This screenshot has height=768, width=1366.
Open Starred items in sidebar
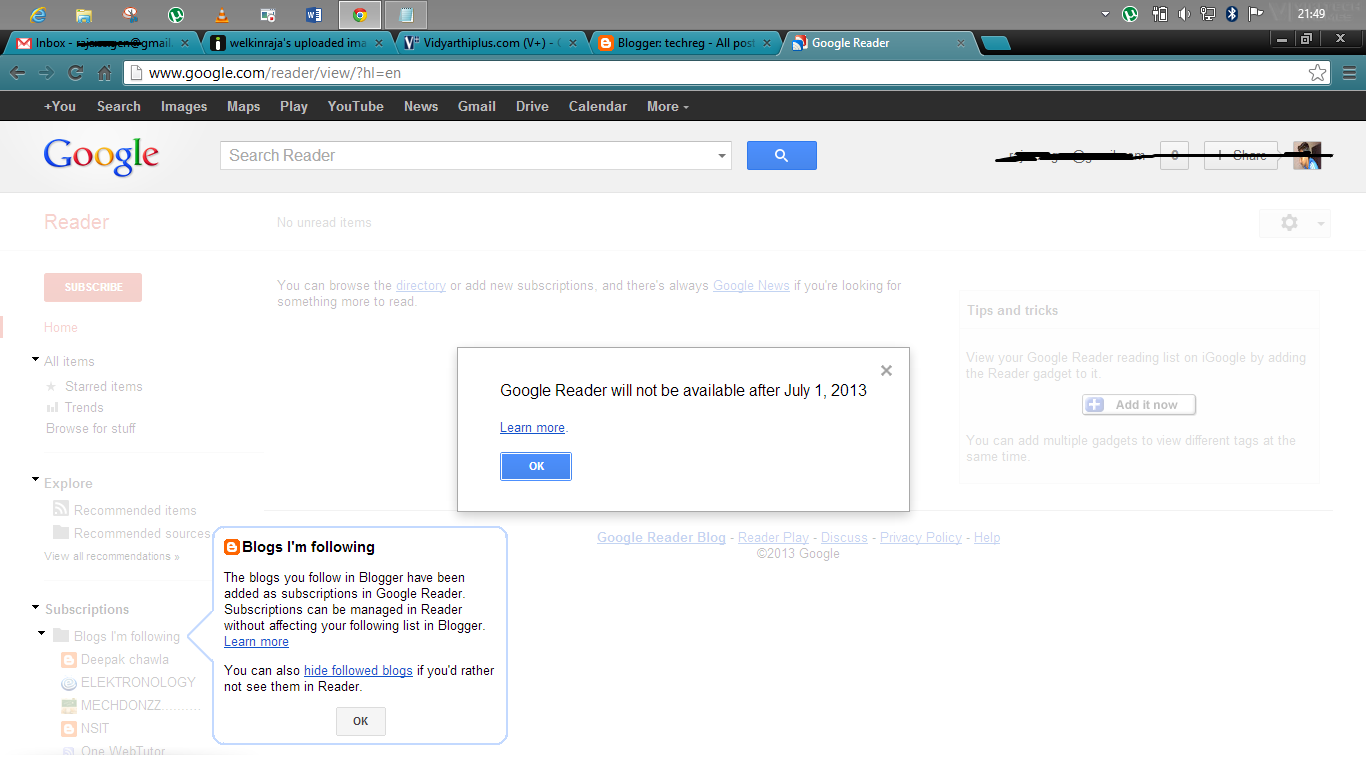(104, 386)
